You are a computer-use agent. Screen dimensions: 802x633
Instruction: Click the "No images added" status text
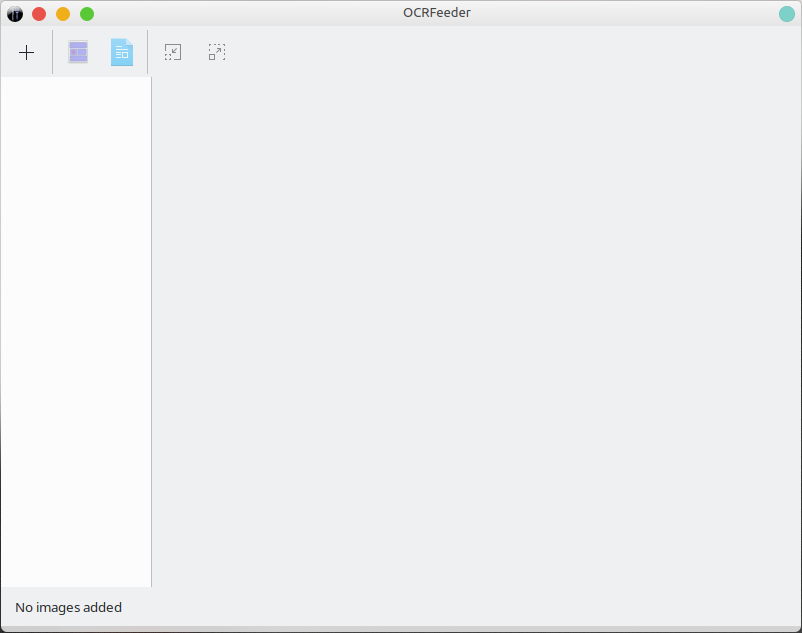click(68, 607)
